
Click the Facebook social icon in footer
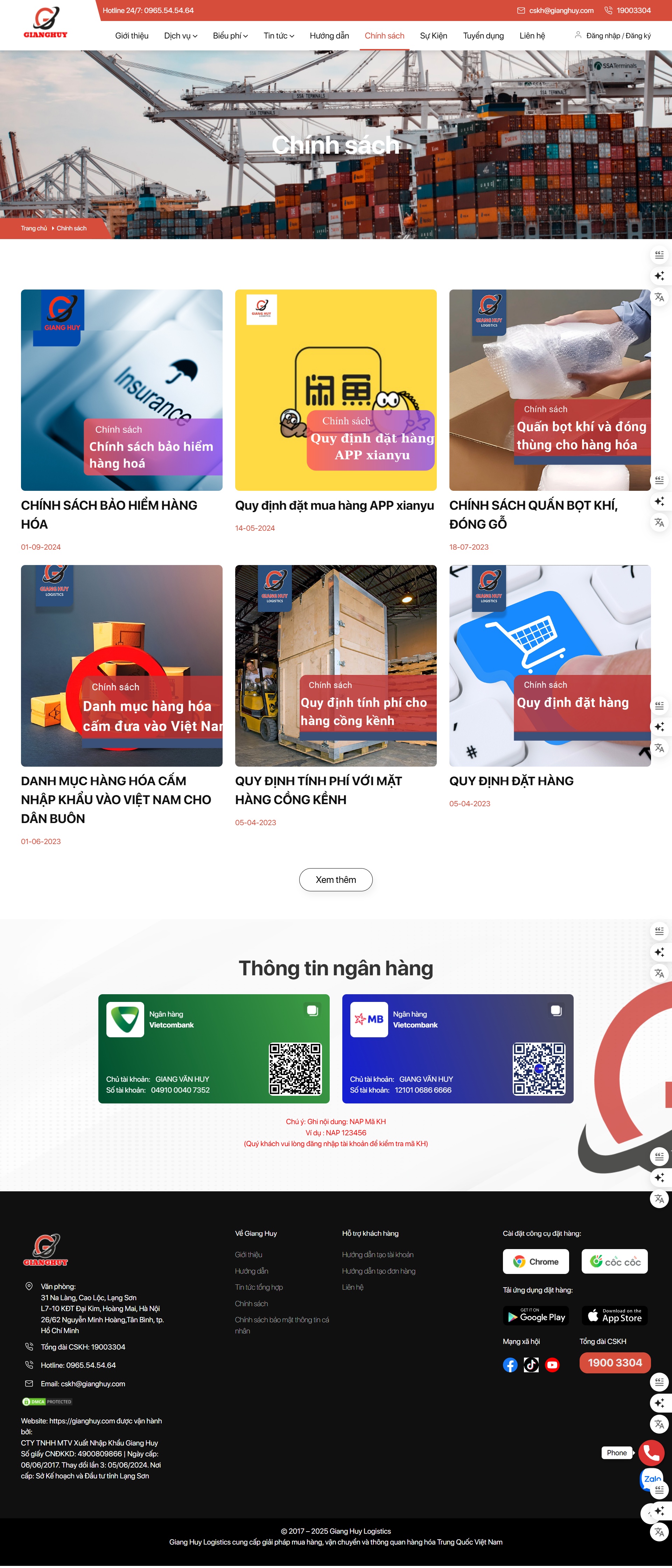pos(510,1365)
